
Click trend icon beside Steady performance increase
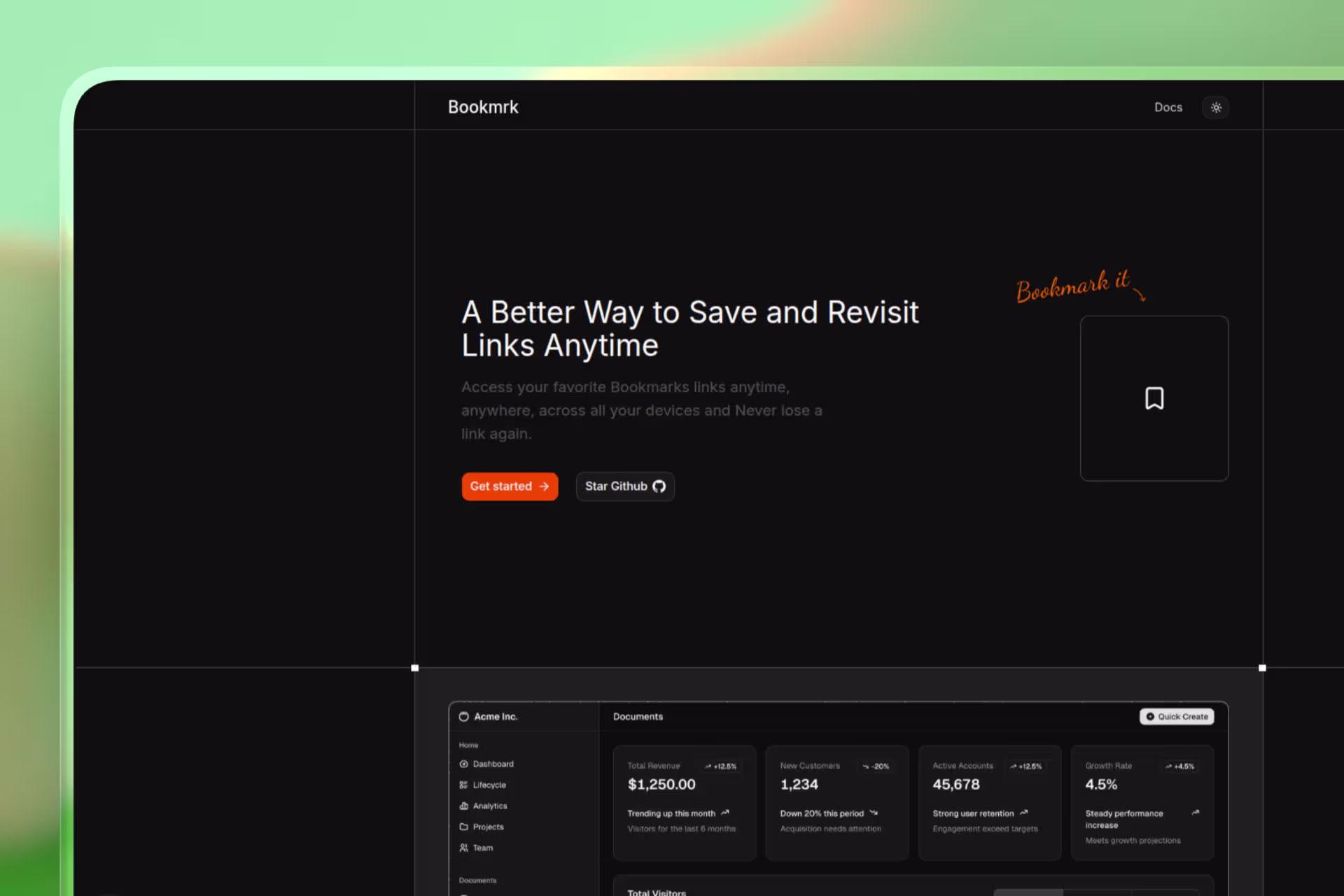[1196, 813]
